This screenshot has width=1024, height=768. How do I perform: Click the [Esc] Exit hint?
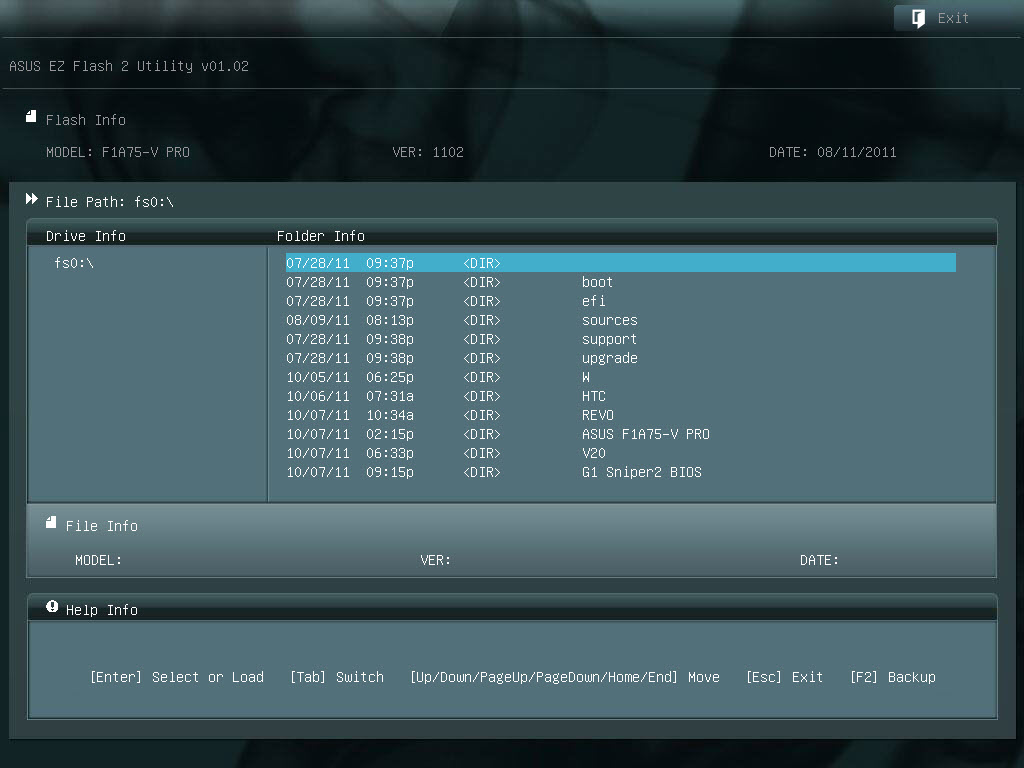[x=784, y=677]
